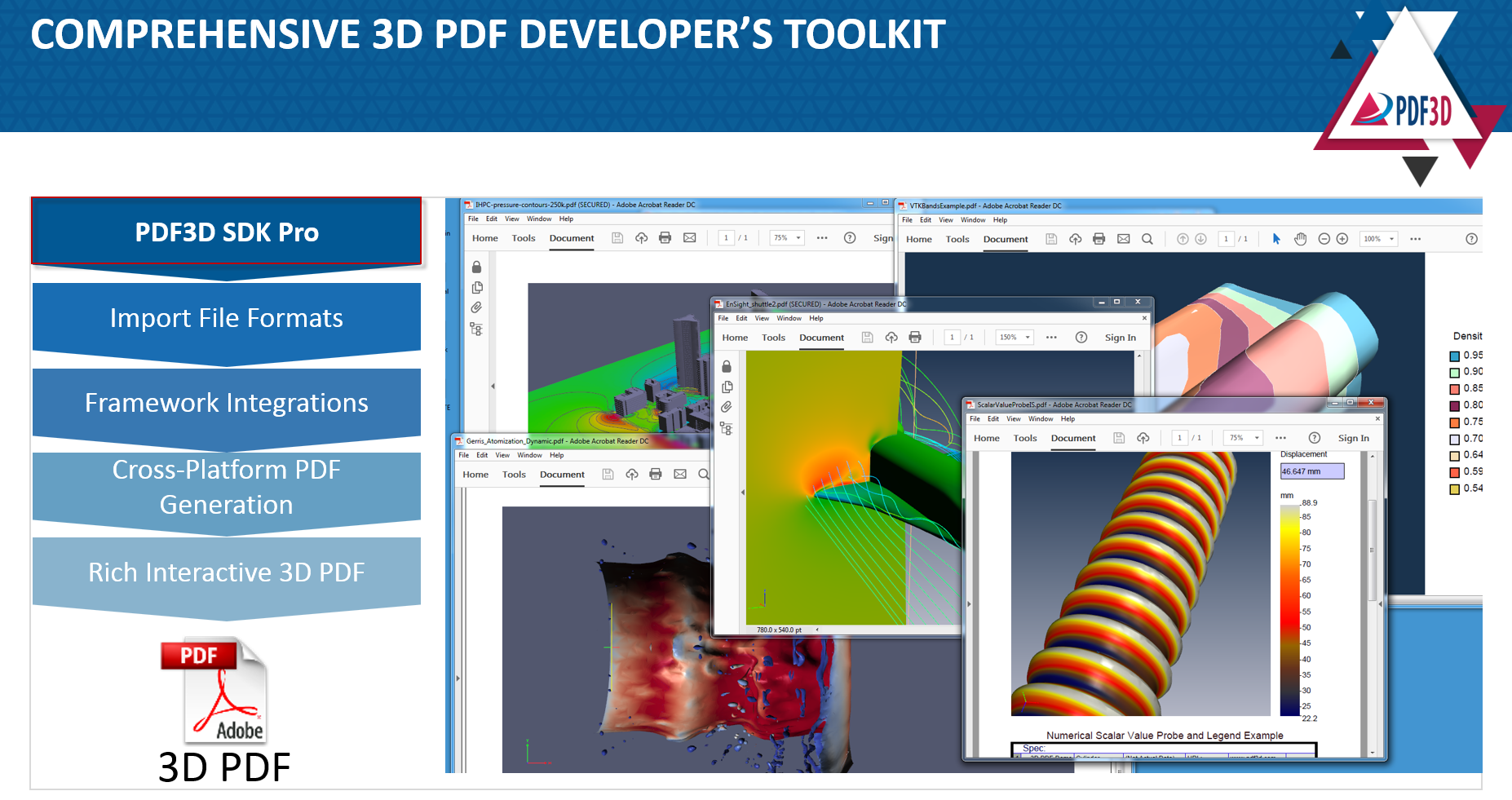Screen dimensions: 1512x800
Task: Click the Import File Formats banner
Action: [227, 318]
